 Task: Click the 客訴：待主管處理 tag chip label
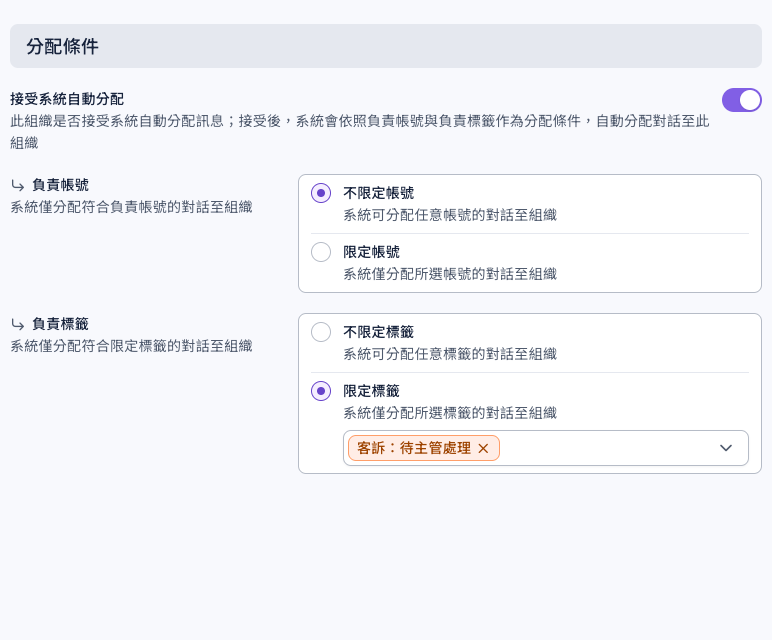pyautogui.click(x=414, y=448)
